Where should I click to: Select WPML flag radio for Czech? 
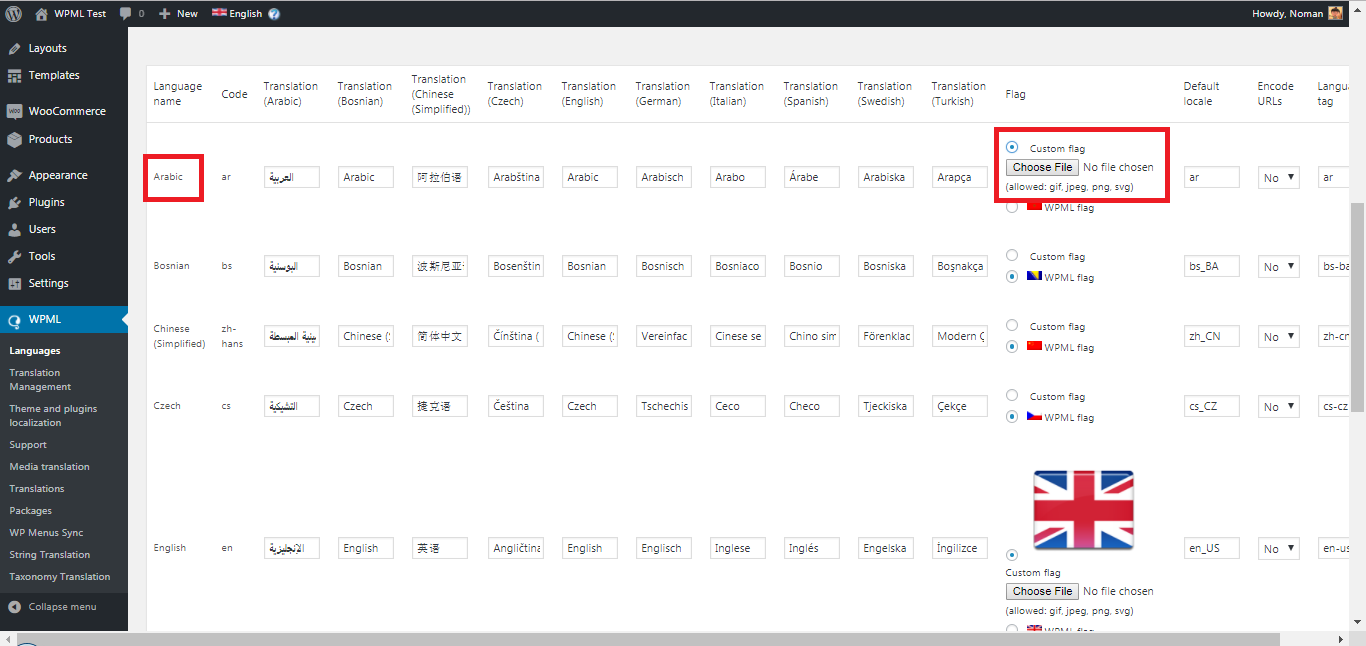point(1012,417)
